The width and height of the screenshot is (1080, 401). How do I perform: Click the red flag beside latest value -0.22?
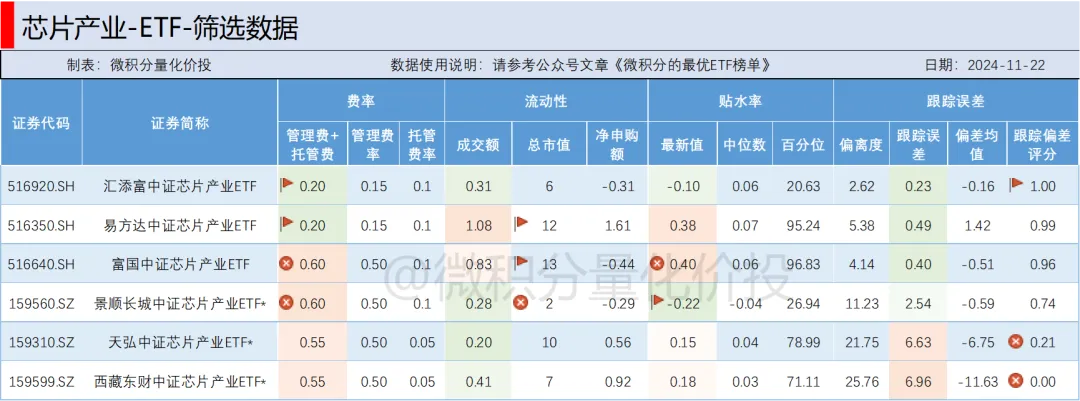657,303
